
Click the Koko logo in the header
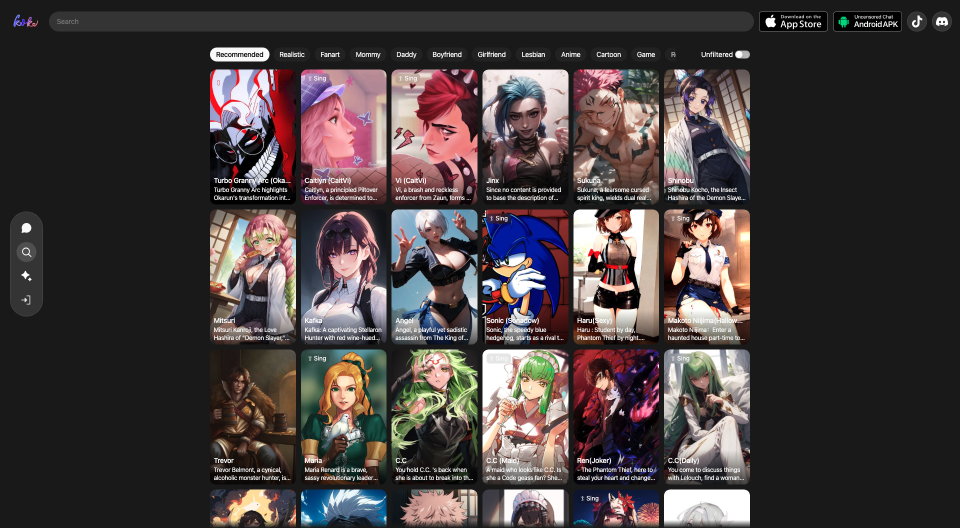[x=26, y=21]
